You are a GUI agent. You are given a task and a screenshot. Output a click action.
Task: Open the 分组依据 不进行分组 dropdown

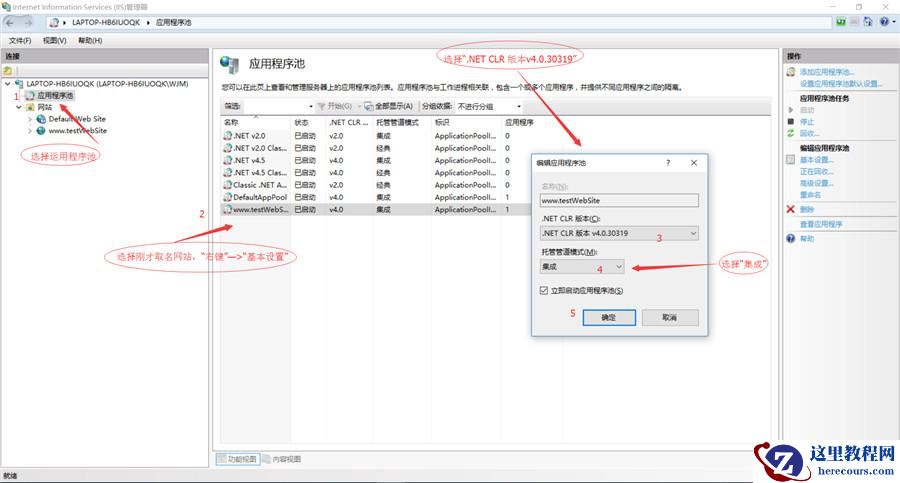point(489,106)
